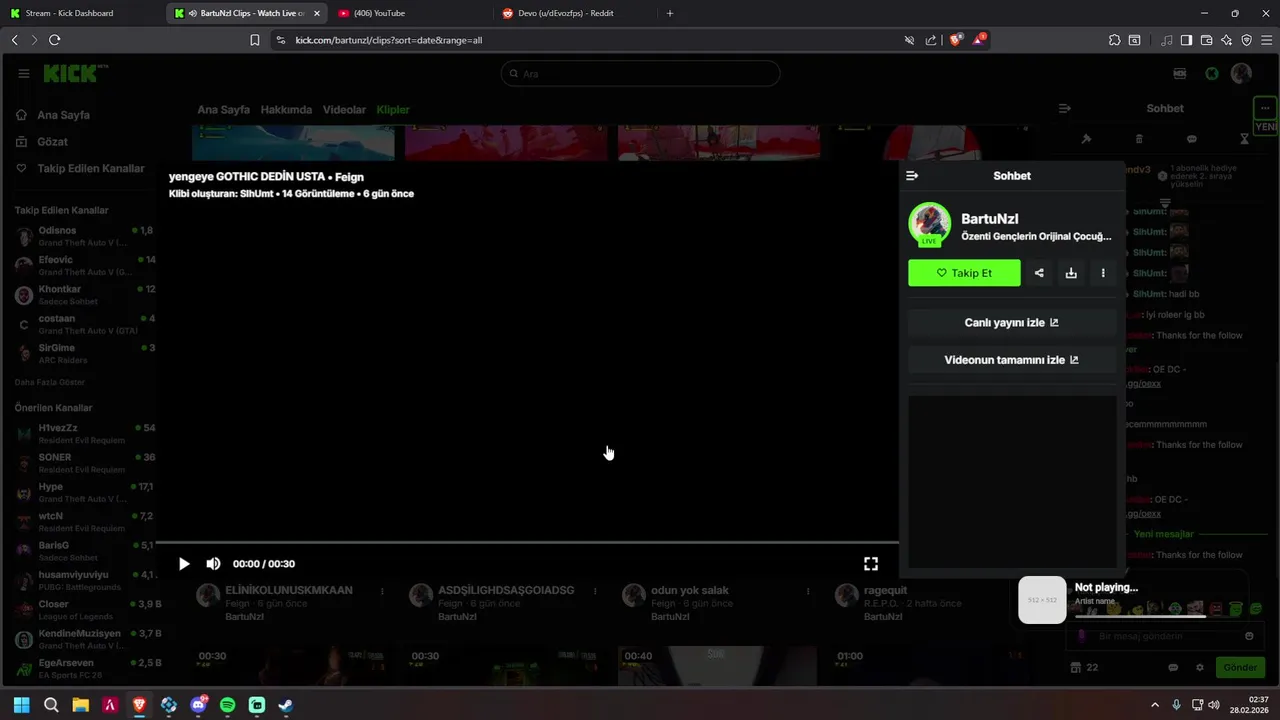Open ELİNİKOLUNUSKMKAAN clip options menu
The width and height of the screenshot is (1280, 720).
tap(382, 591)
